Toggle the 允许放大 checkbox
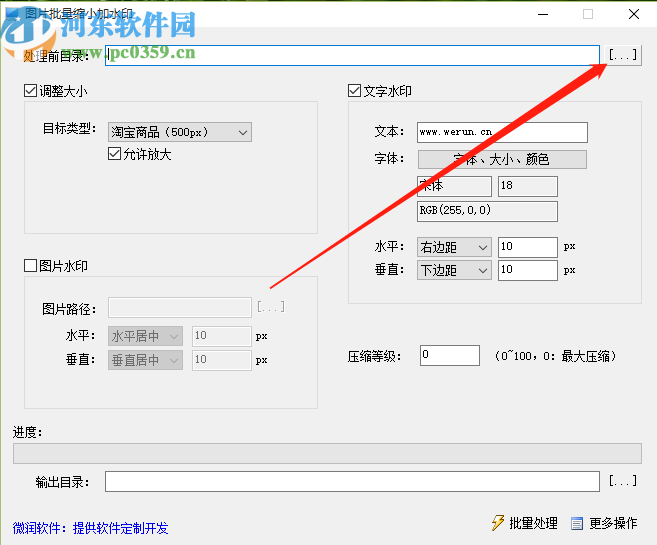The height and width of the screenshot is (545, 657). tap(114, 154)
